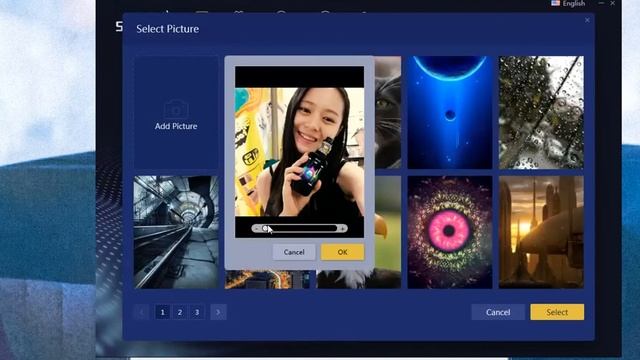Go to page 2
The width and height of the screenshot is (640, 360).
180,312
